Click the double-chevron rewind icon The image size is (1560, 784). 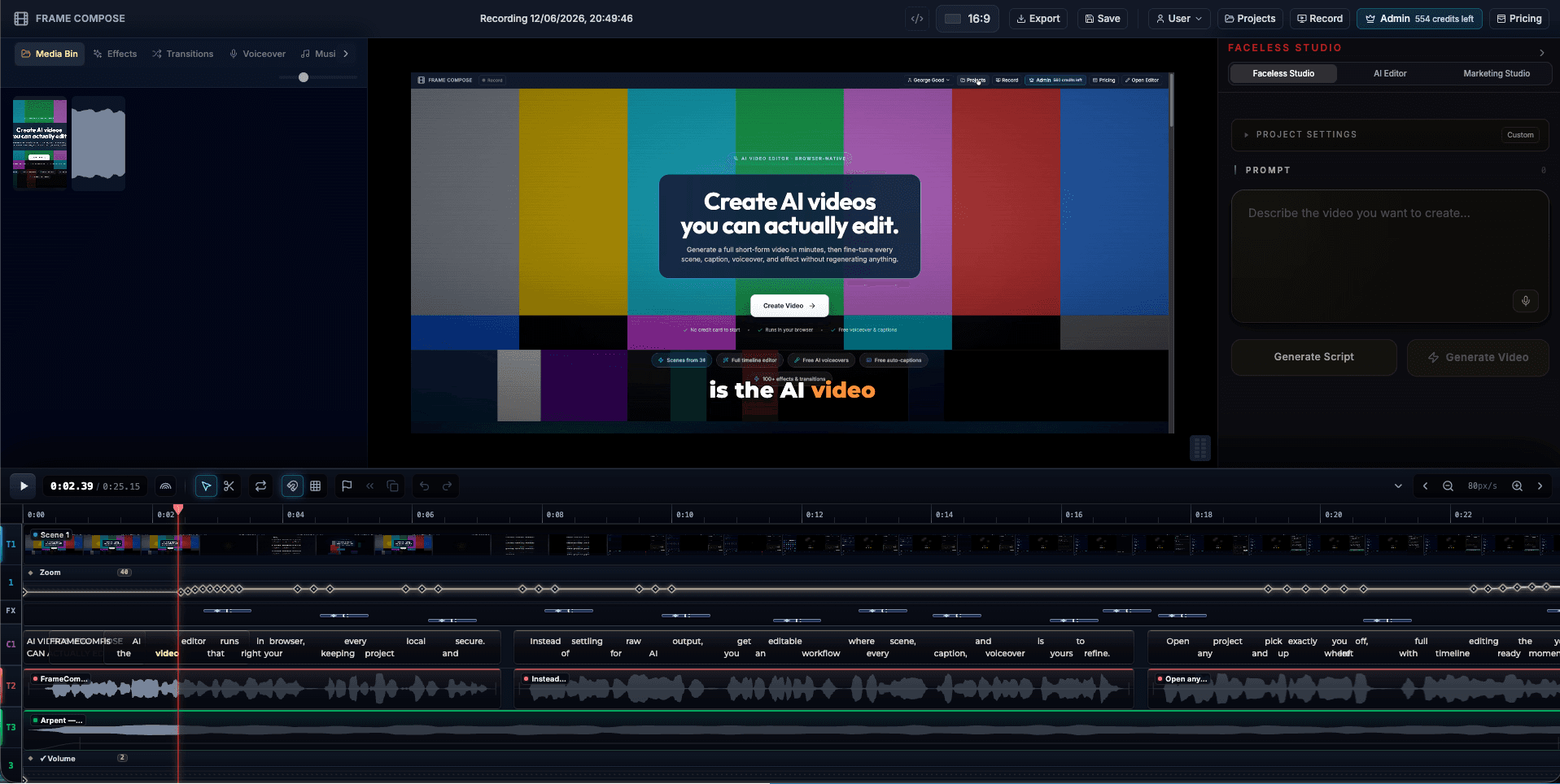[370, 486]
